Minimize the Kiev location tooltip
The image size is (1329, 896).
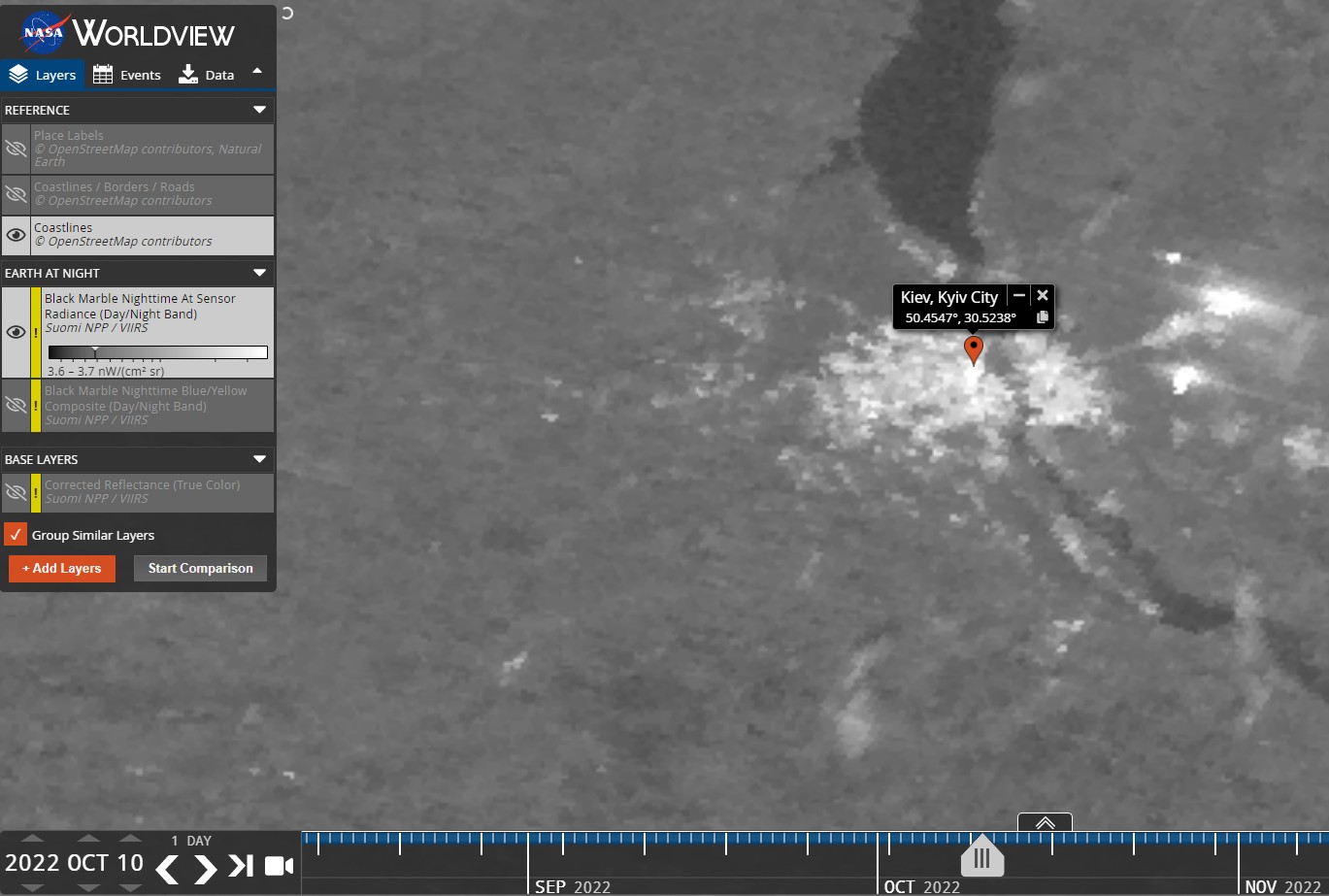(1018, 295)
